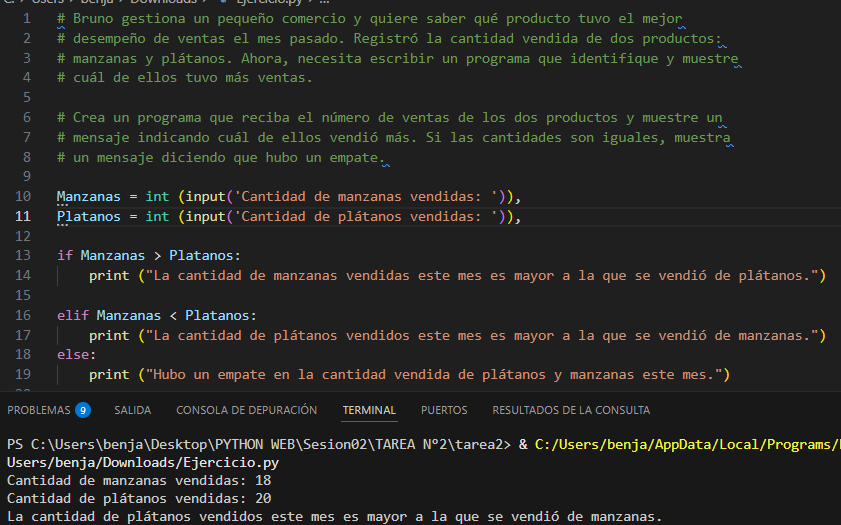Click the 'Platanos' variable on line 11
This screenshot has width=841, height=525.
coord(88,217)
